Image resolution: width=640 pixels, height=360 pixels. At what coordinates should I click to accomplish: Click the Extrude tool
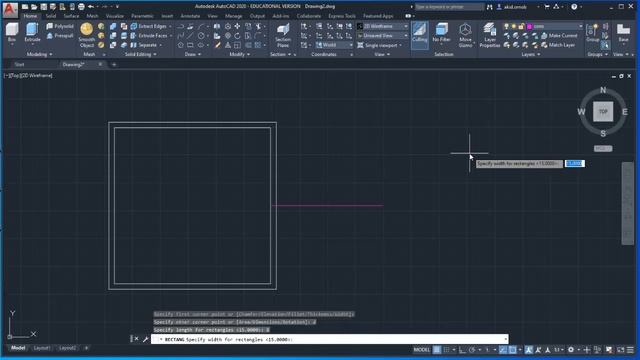(32, 33)
